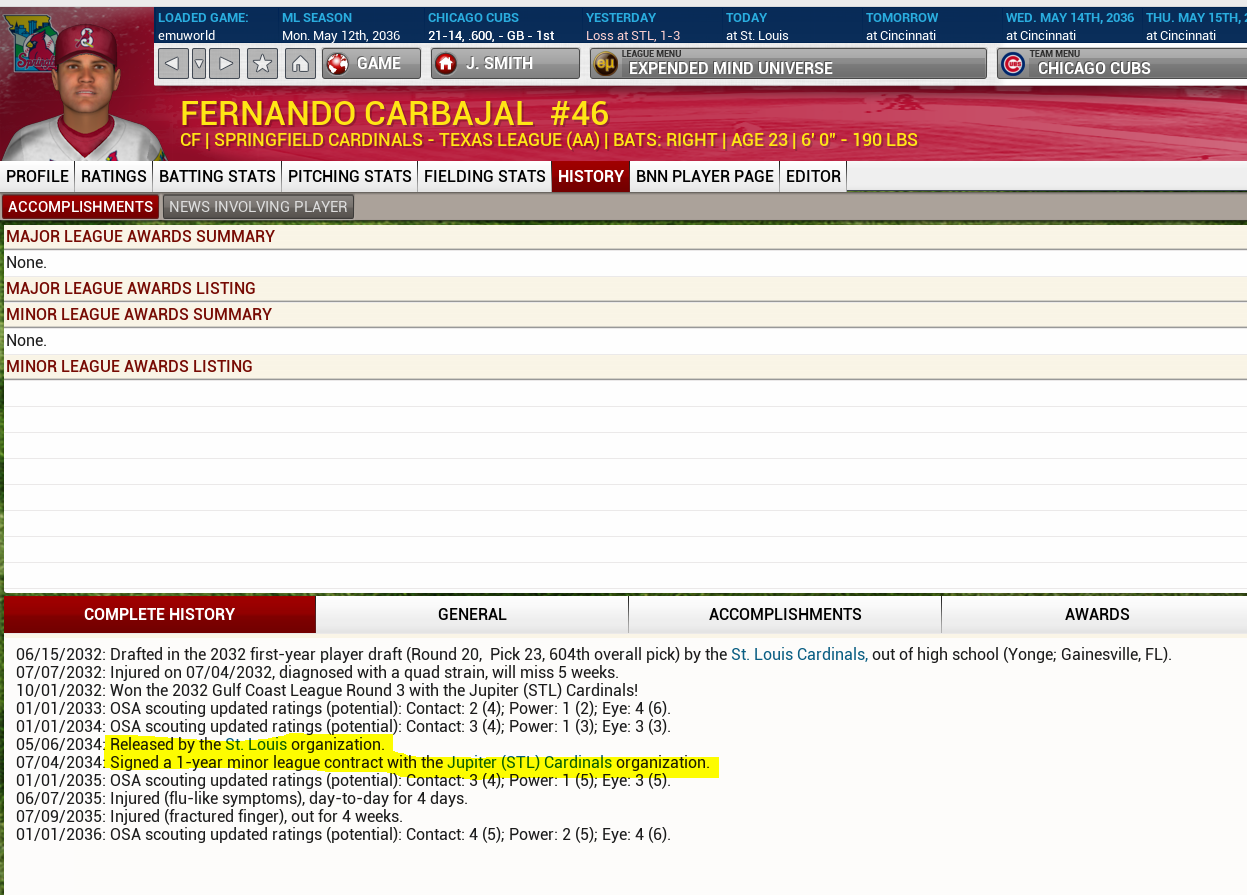Screen dimensions: 1247x895
Task: Open the J. SMITH manager menu
Action: tap(505, 64)
